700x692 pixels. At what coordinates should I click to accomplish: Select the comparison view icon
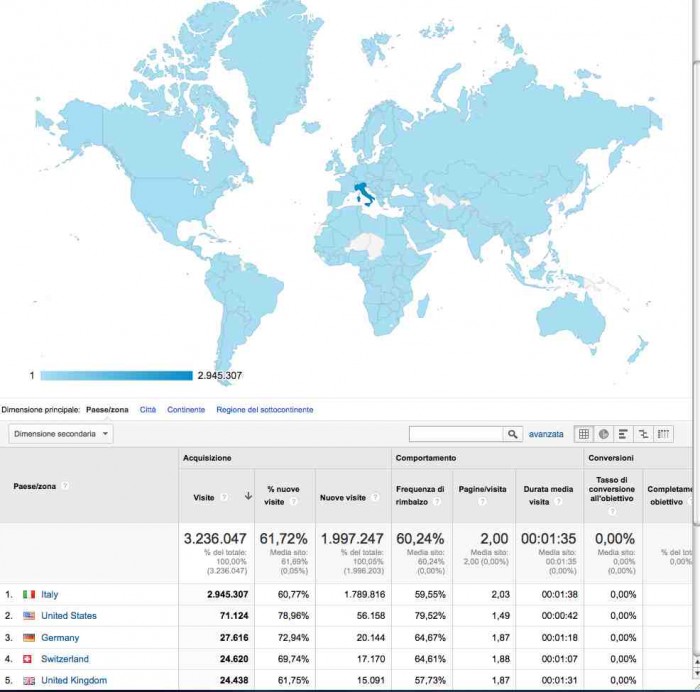(x=643, y=434)
